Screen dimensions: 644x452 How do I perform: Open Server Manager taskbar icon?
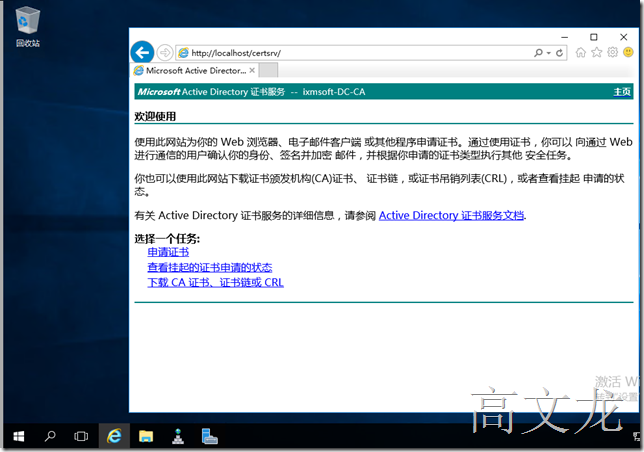(209, 436)
